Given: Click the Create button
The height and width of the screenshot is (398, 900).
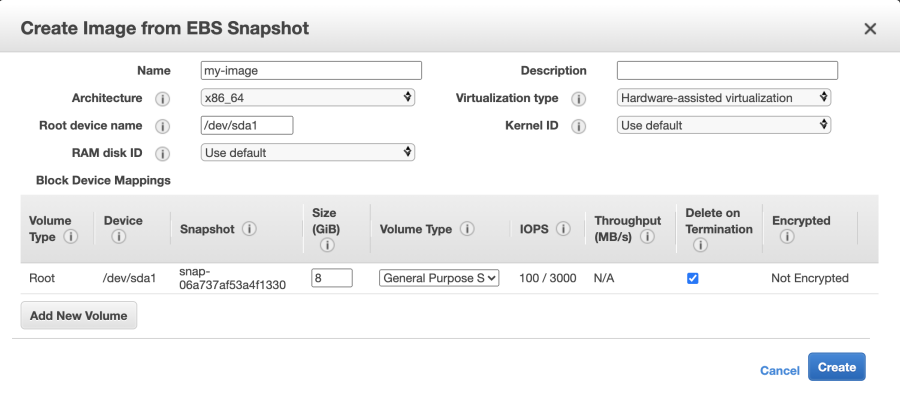Looking at the screenshot, I should [x=836, y=367].
